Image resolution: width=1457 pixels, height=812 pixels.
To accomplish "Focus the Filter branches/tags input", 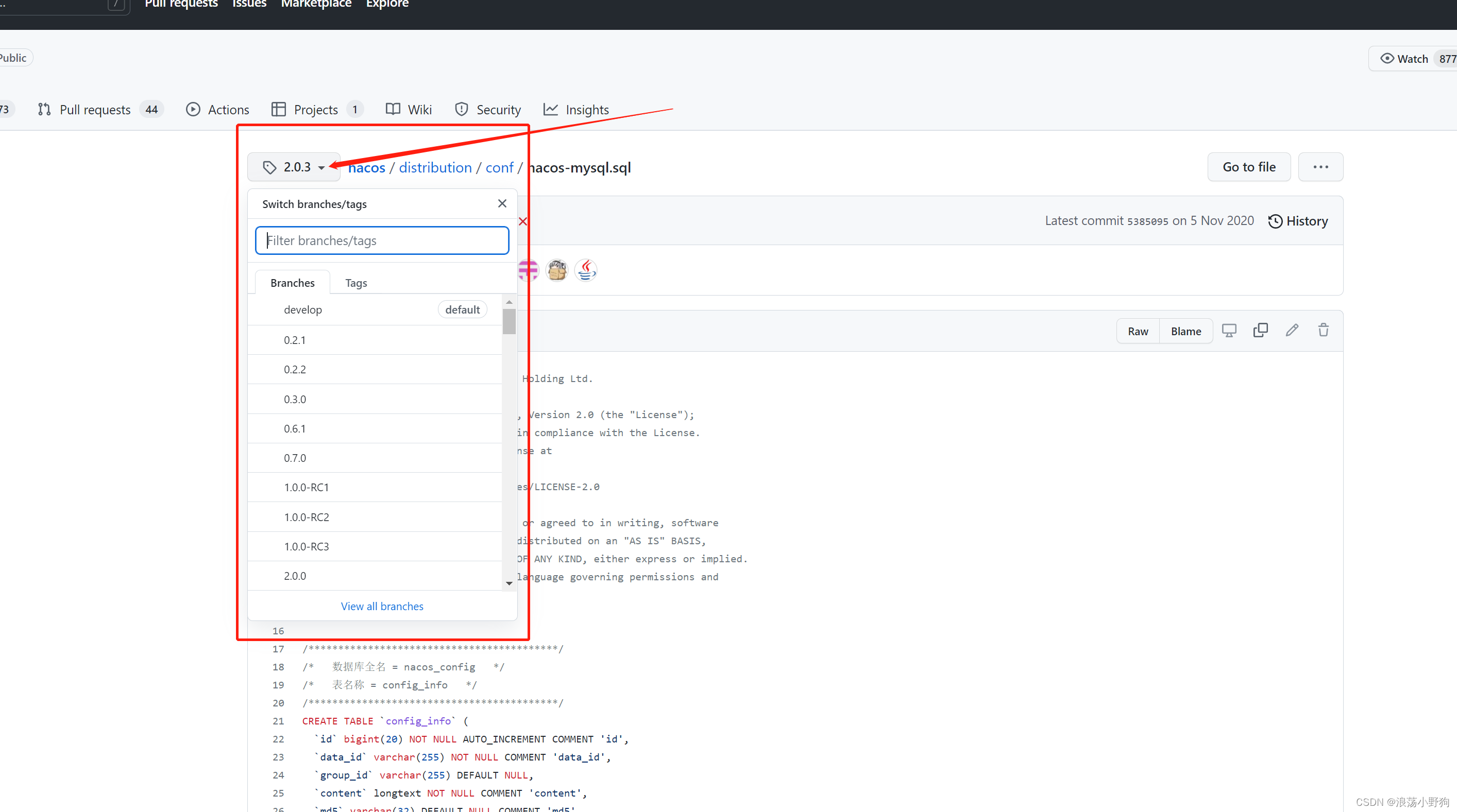I will point(382,241).
